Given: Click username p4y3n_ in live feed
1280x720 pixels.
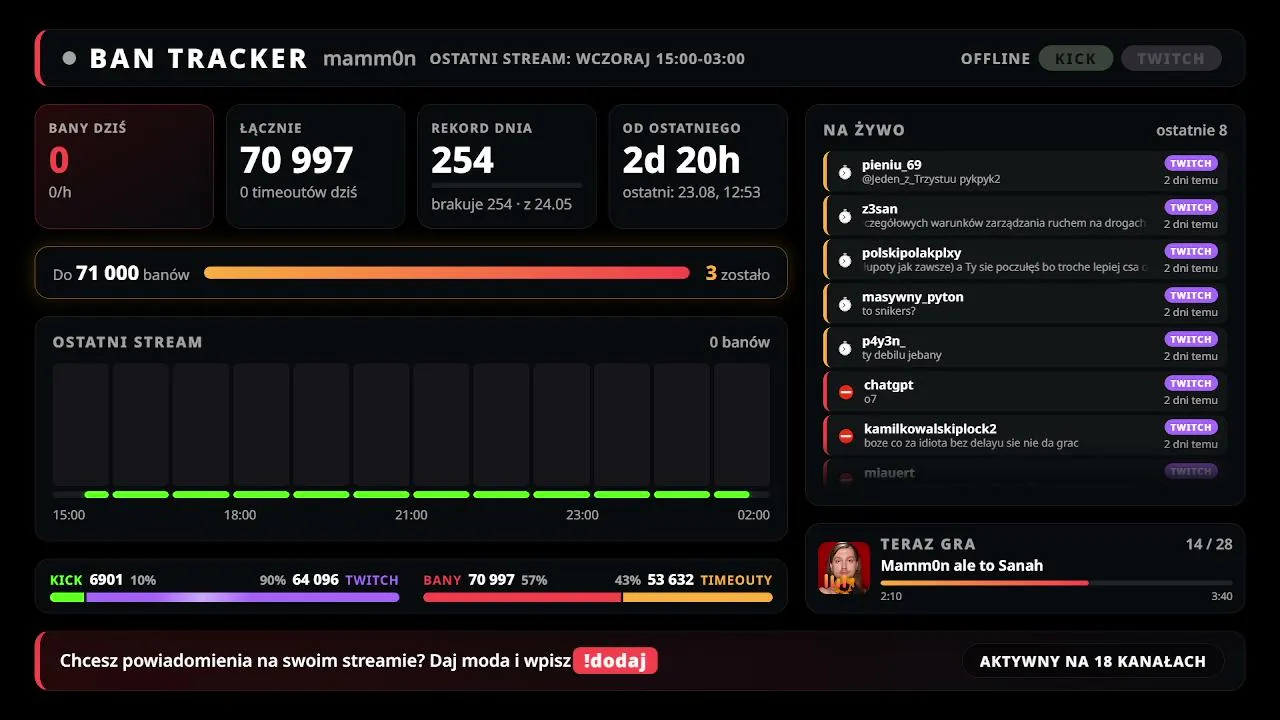Looking at the screenshot, I should click(884, 341).
